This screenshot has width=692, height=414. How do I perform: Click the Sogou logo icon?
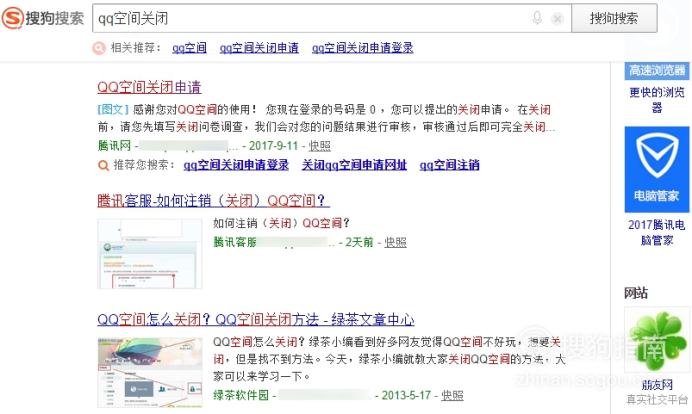coord(12,18)
